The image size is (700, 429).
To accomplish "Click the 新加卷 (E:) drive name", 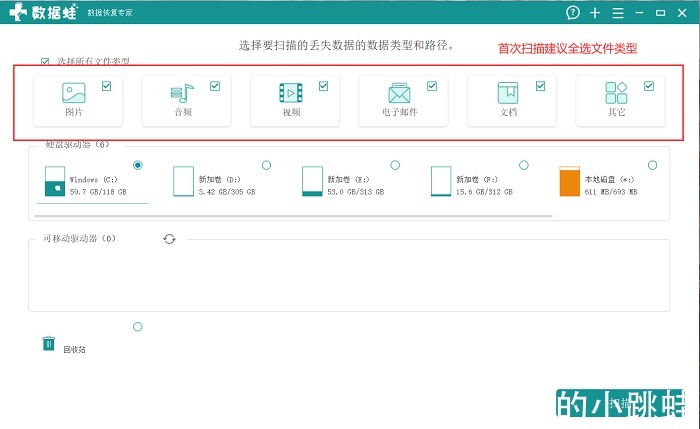I will point(348,179).
